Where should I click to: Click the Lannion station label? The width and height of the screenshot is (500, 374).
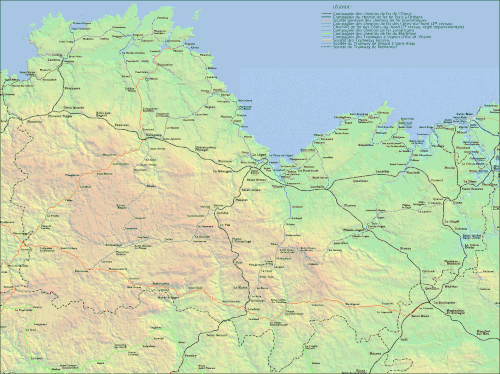tap(54, 60)
